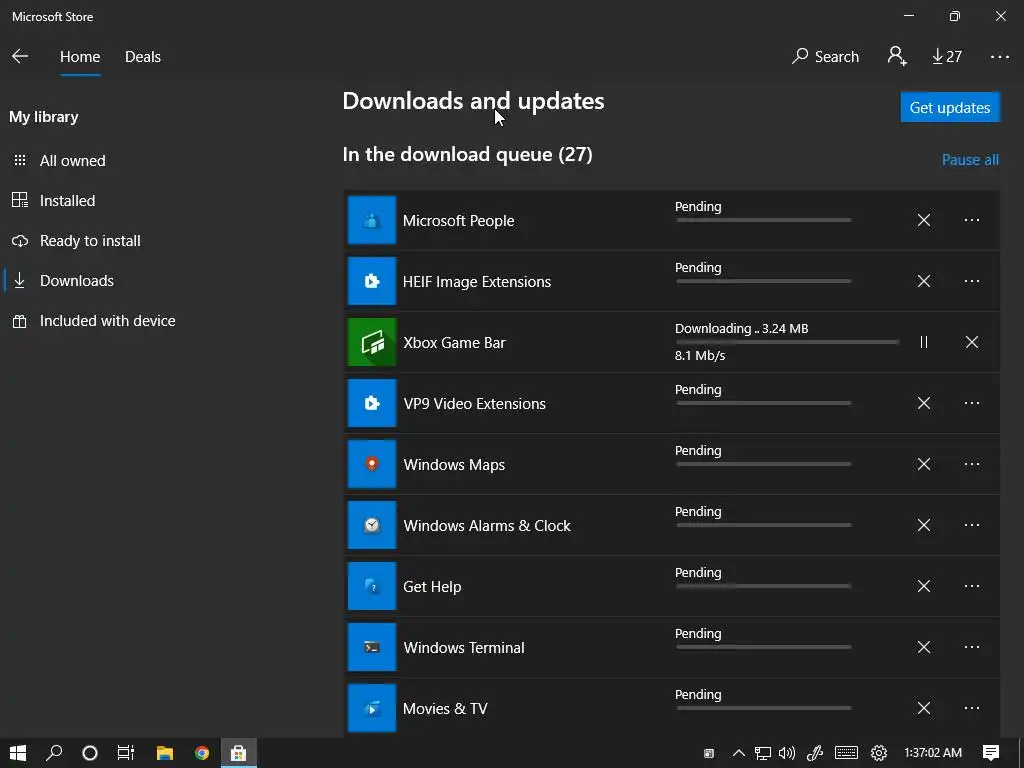Open Search in the Store header
1024x768 pixels.
click(x=825, y=57)
